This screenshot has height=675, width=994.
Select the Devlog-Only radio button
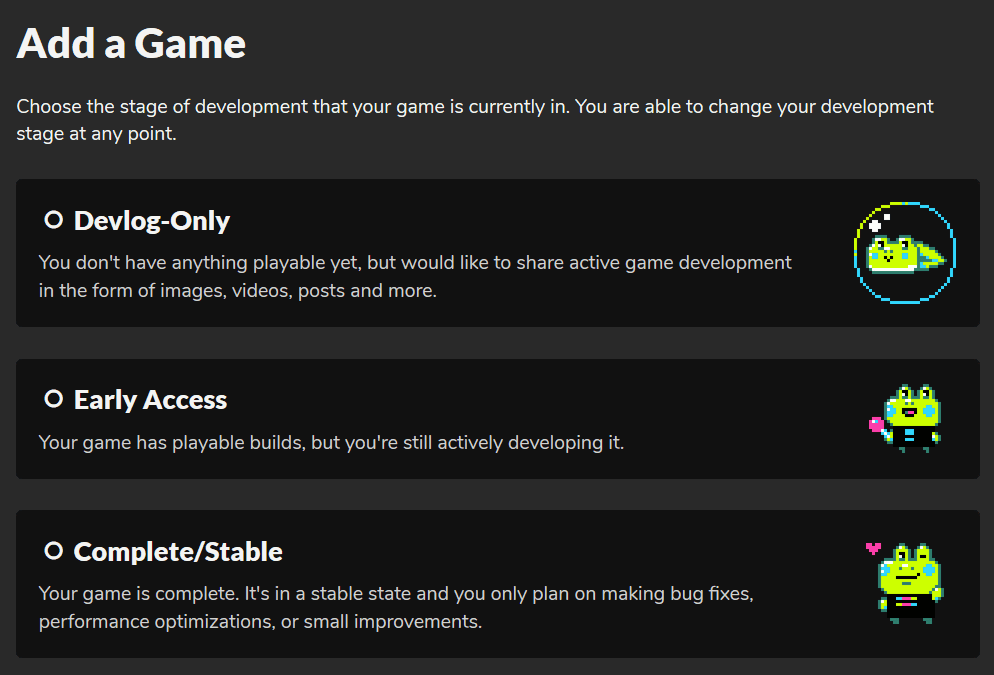tap(53, 219)
